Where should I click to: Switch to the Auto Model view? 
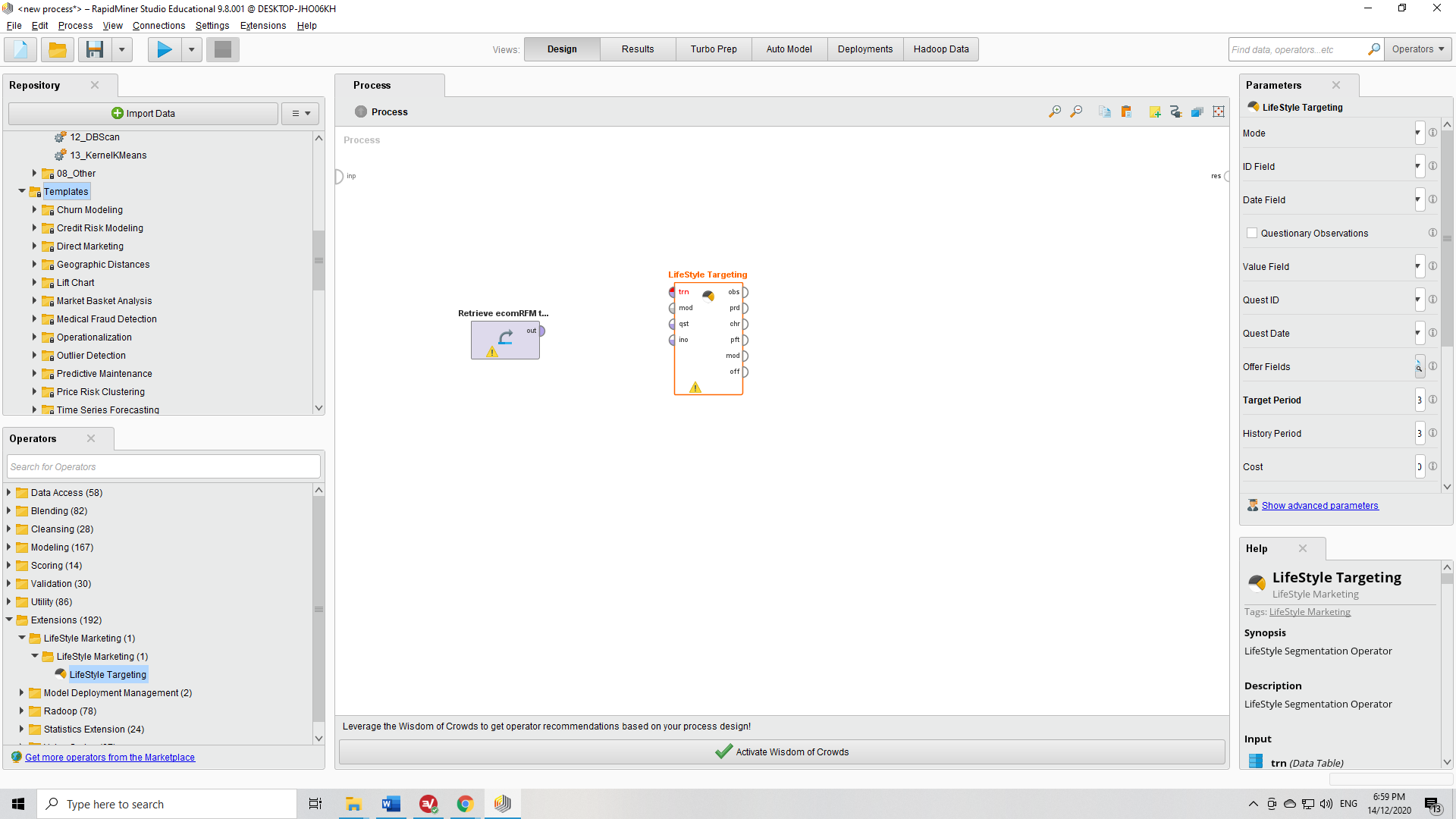(x=789, y=49)
